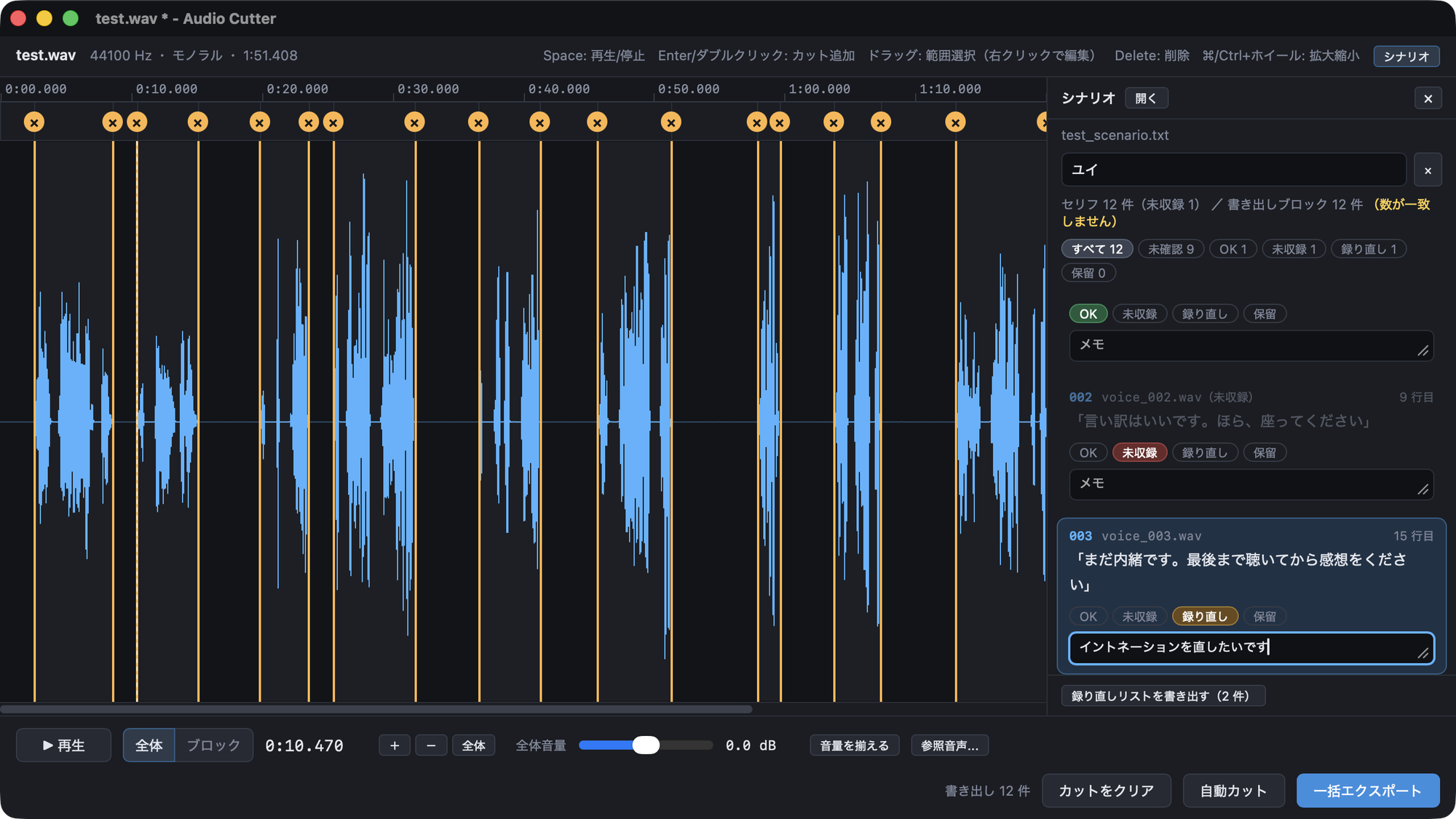Image resolution: width=1456 pixels, height=819 pixels.
Task: Switch playback mode to ブロック
Action: 213,745
